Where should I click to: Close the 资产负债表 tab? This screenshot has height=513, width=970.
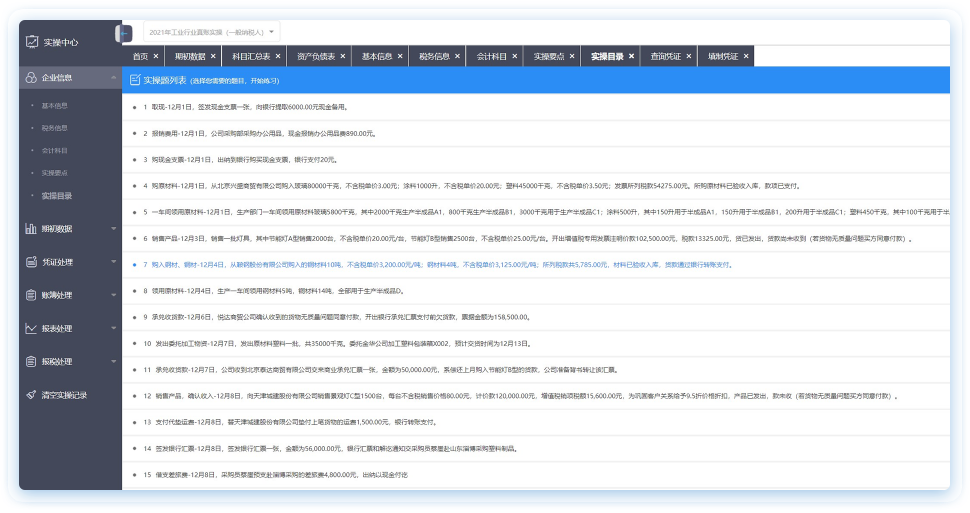[343, 56]
